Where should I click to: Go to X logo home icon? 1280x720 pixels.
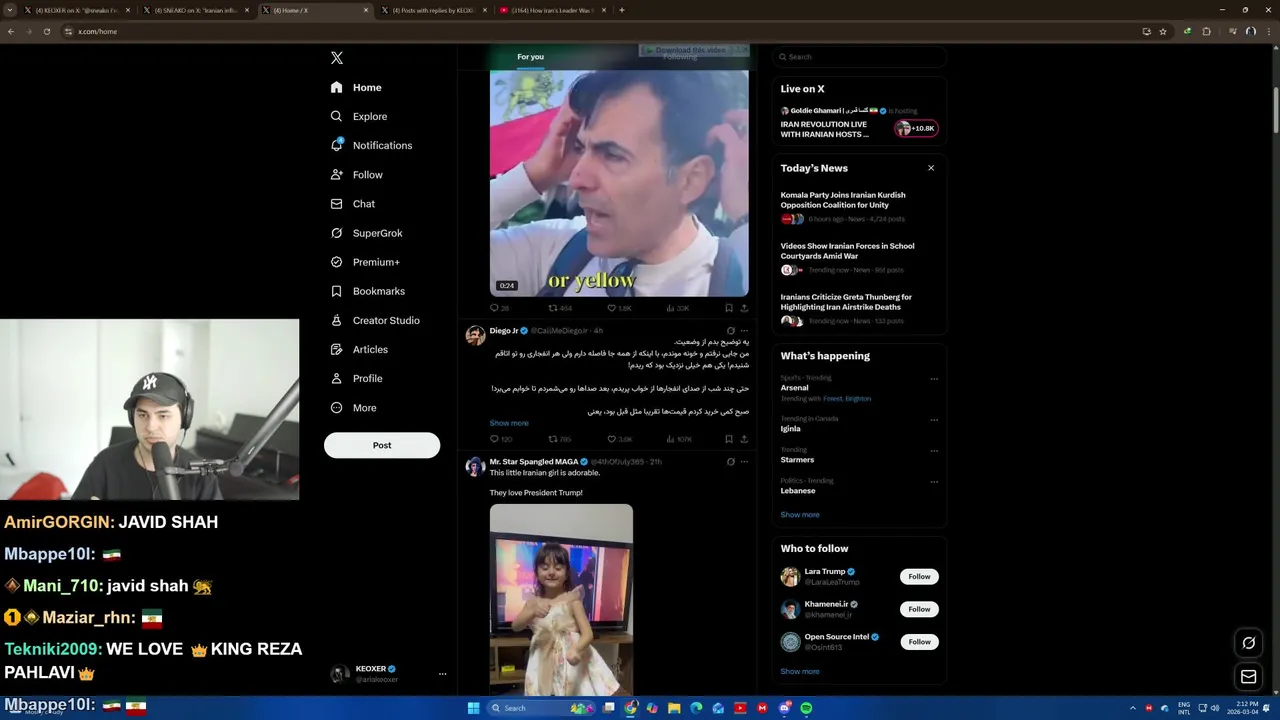337,58
